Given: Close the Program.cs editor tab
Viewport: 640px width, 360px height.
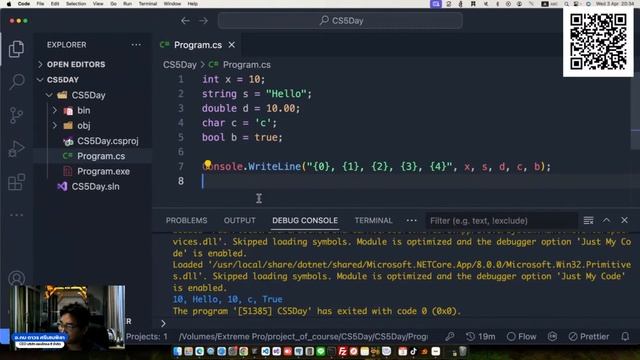Looking at the screenshot, I should pos(231,44).
